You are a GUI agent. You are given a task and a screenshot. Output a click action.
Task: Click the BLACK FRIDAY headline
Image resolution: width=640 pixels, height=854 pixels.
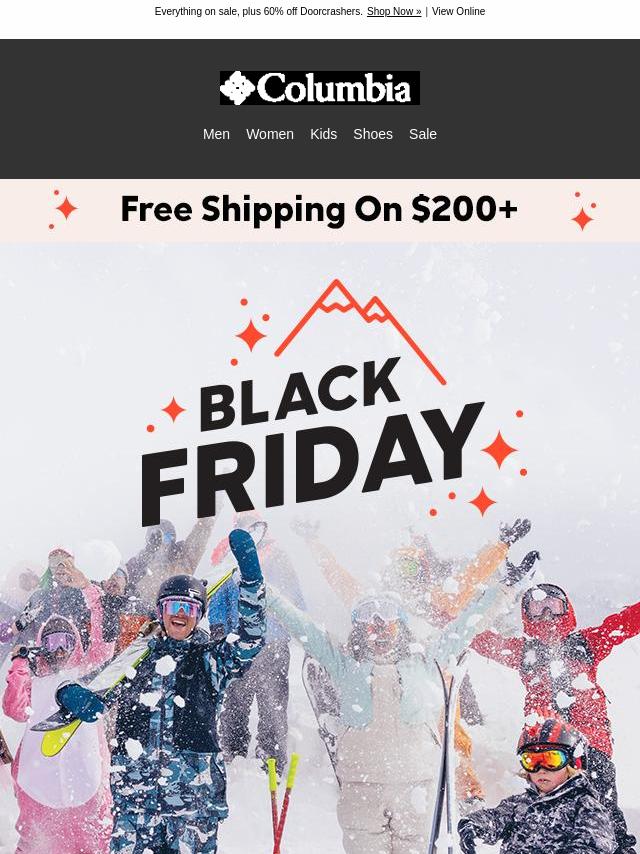pos(313,442)
